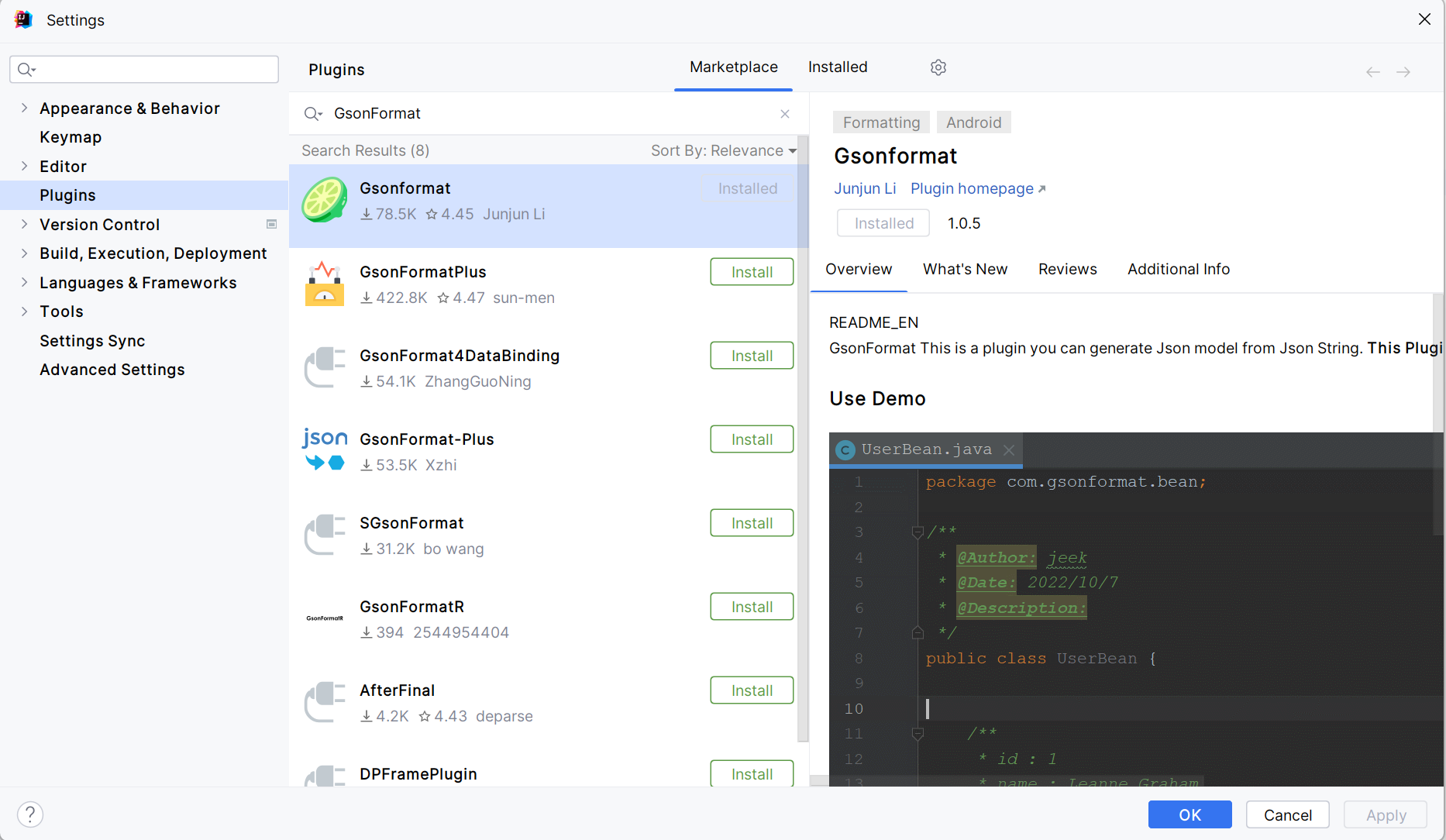Open the Sort By: Relevance dropdown

point(724,150)
